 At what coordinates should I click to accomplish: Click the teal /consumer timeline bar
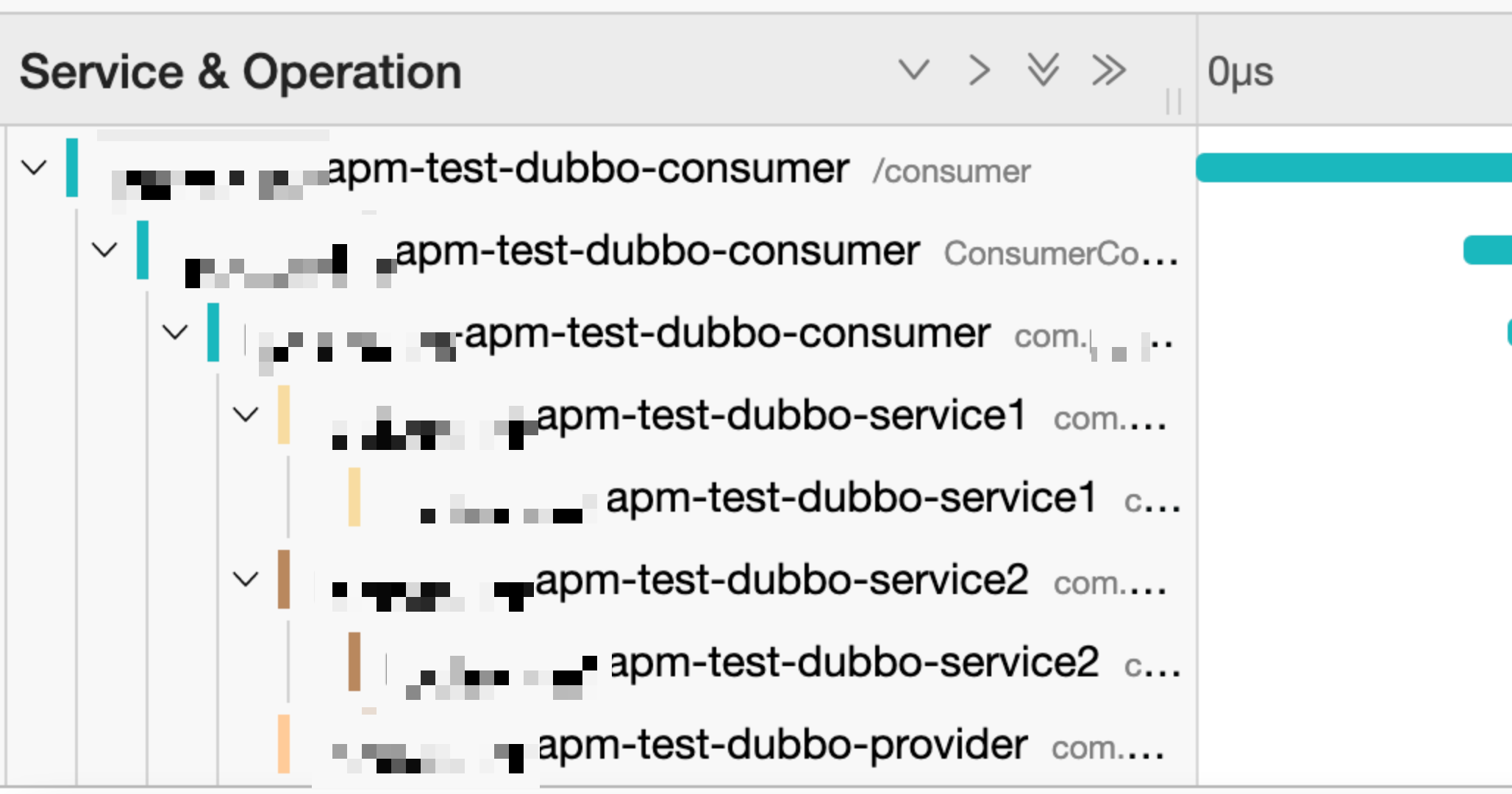tap(1354, 168)
